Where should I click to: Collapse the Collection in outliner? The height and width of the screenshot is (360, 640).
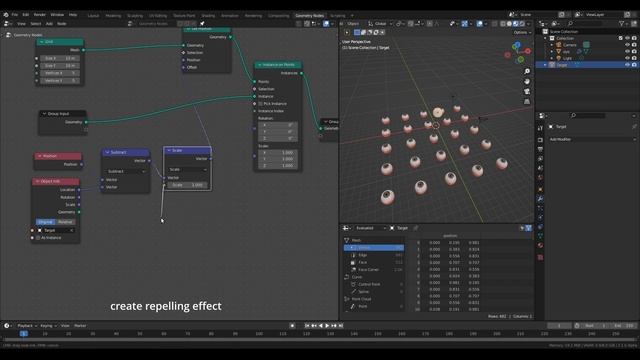click(546, 38)
